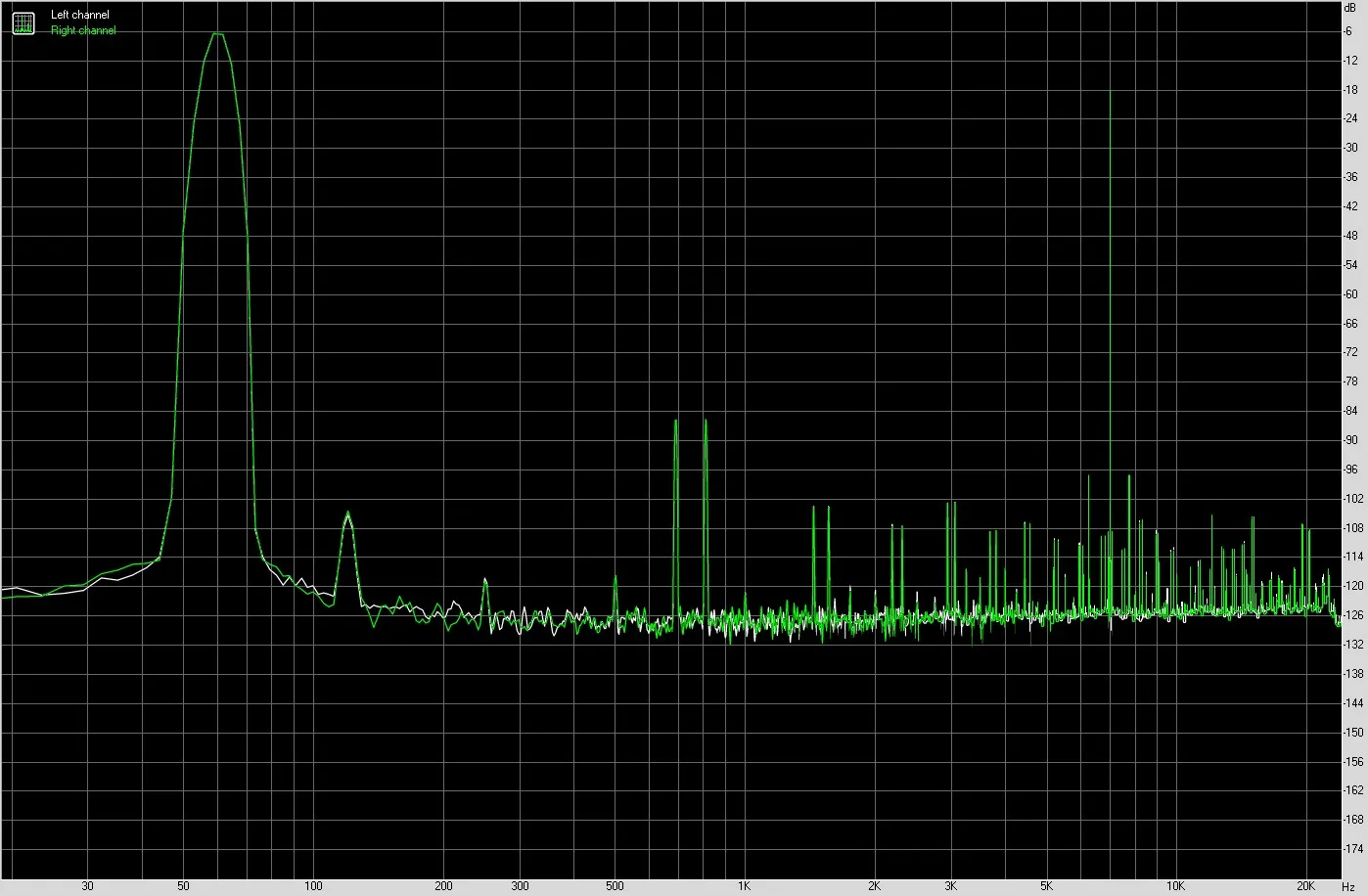1368x896 pixels.
Task: Click the '-96' dB axis value
Action: pos(1351,470)
